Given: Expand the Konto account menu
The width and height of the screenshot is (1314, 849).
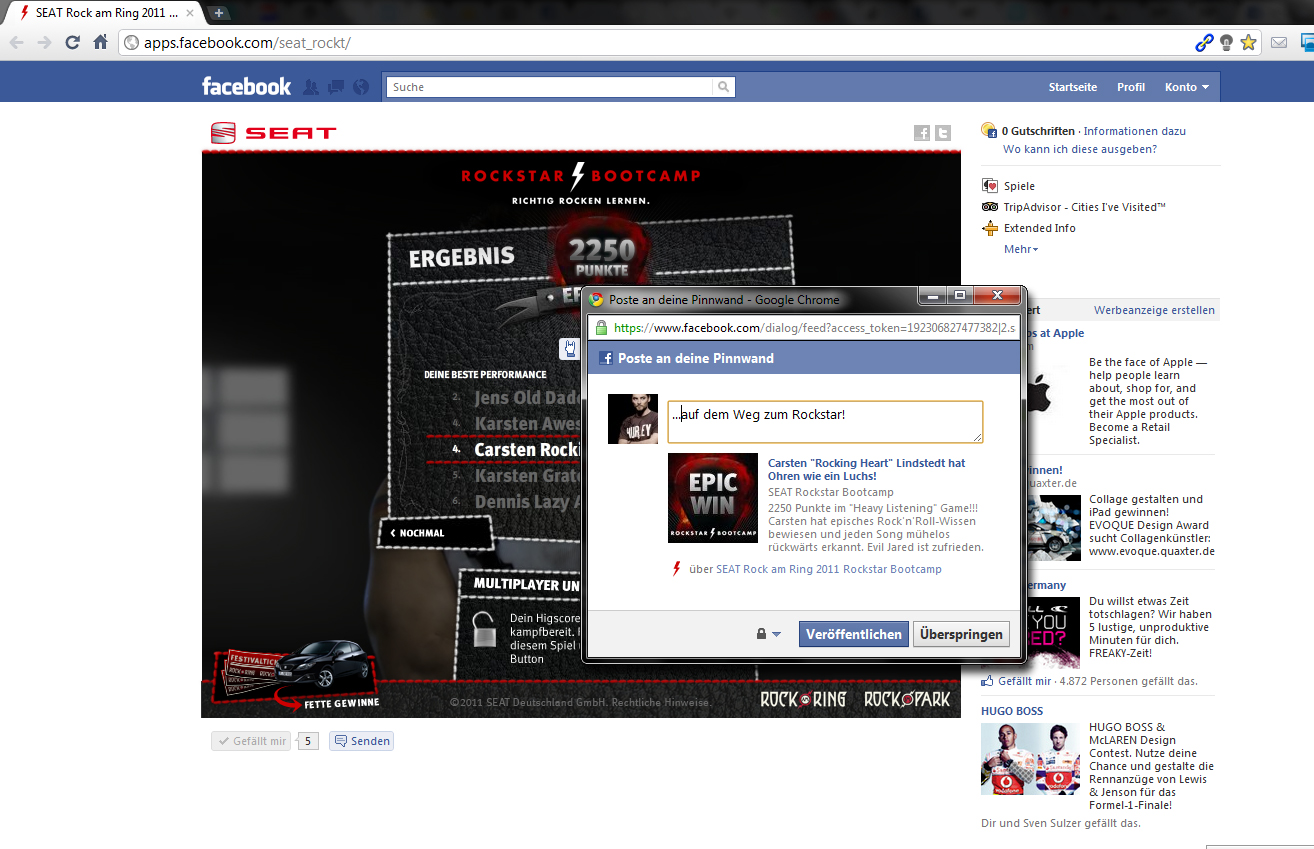Looking at the screenshot, I should pyautogui.click(x=1186, y=87).
